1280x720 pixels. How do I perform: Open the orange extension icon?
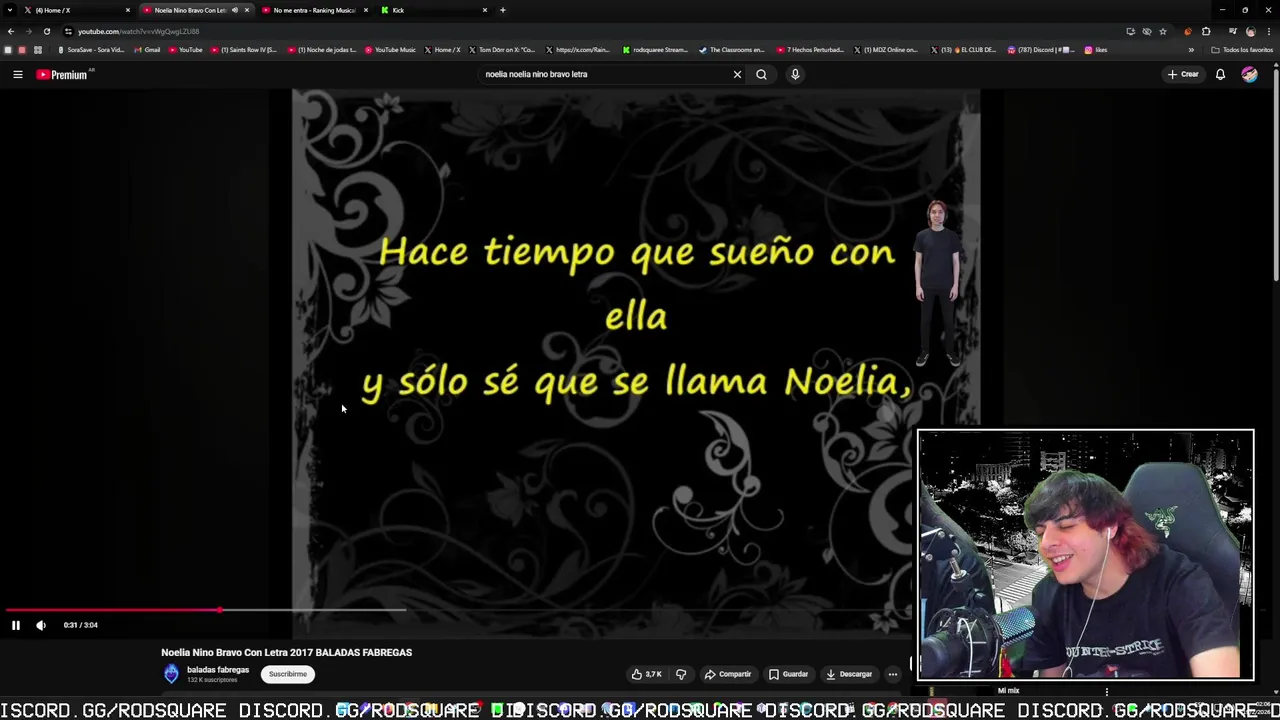1188,31
